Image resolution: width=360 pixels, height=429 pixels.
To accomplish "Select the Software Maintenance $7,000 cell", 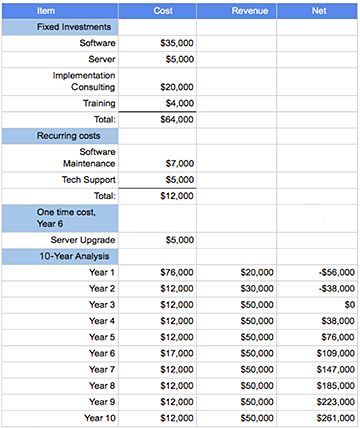I will tap(157, 158).
